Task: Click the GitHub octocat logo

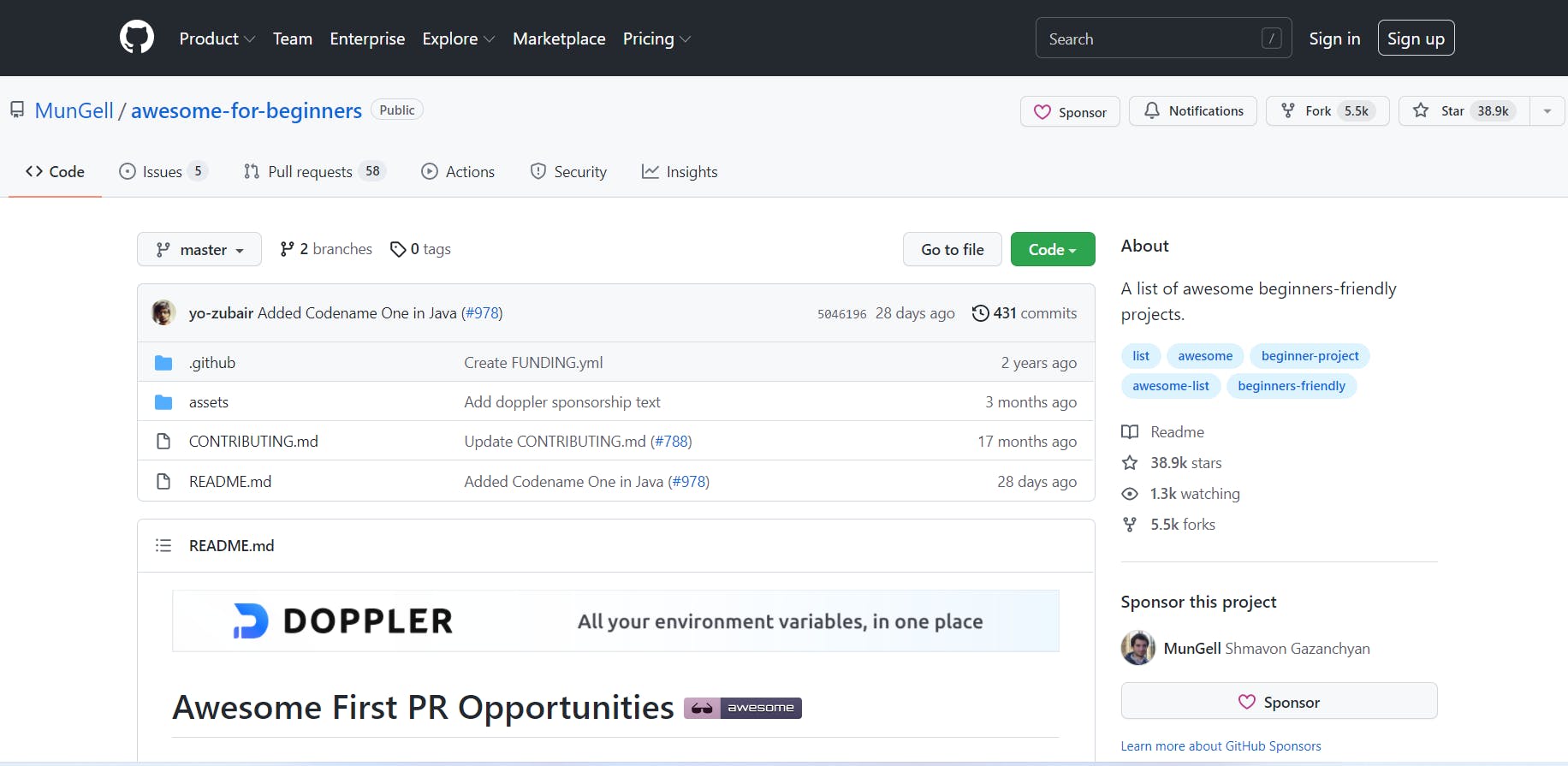Action: point(137,38)
